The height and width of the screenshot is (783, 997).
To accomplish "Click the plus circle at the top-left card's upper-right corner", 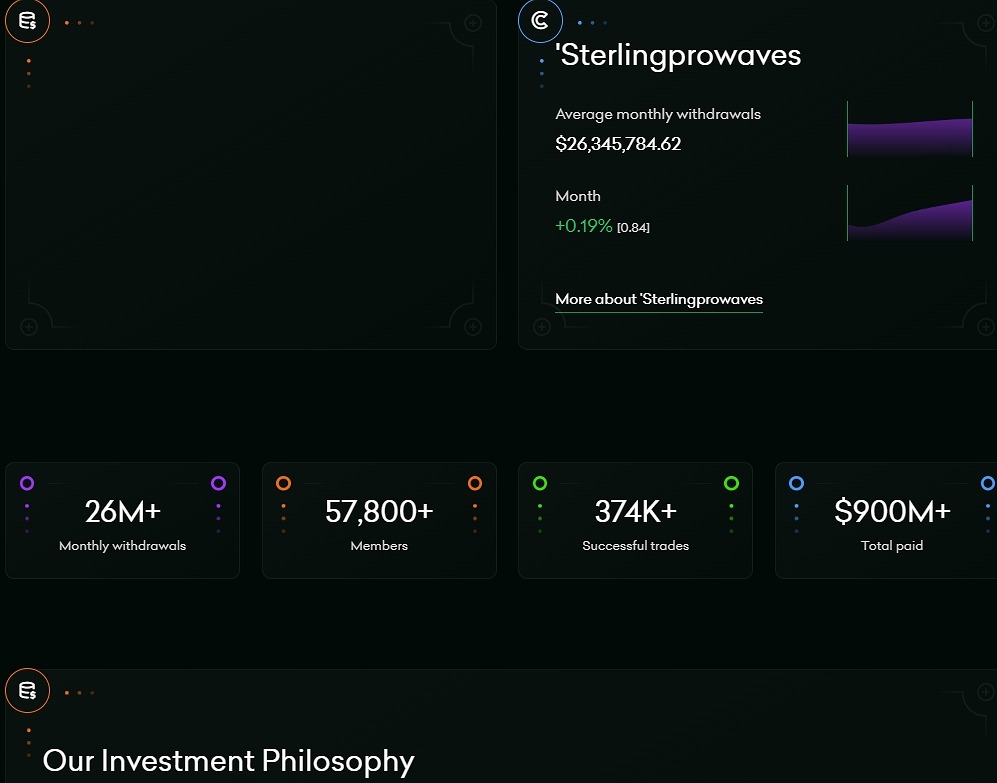I will [473, 22].
